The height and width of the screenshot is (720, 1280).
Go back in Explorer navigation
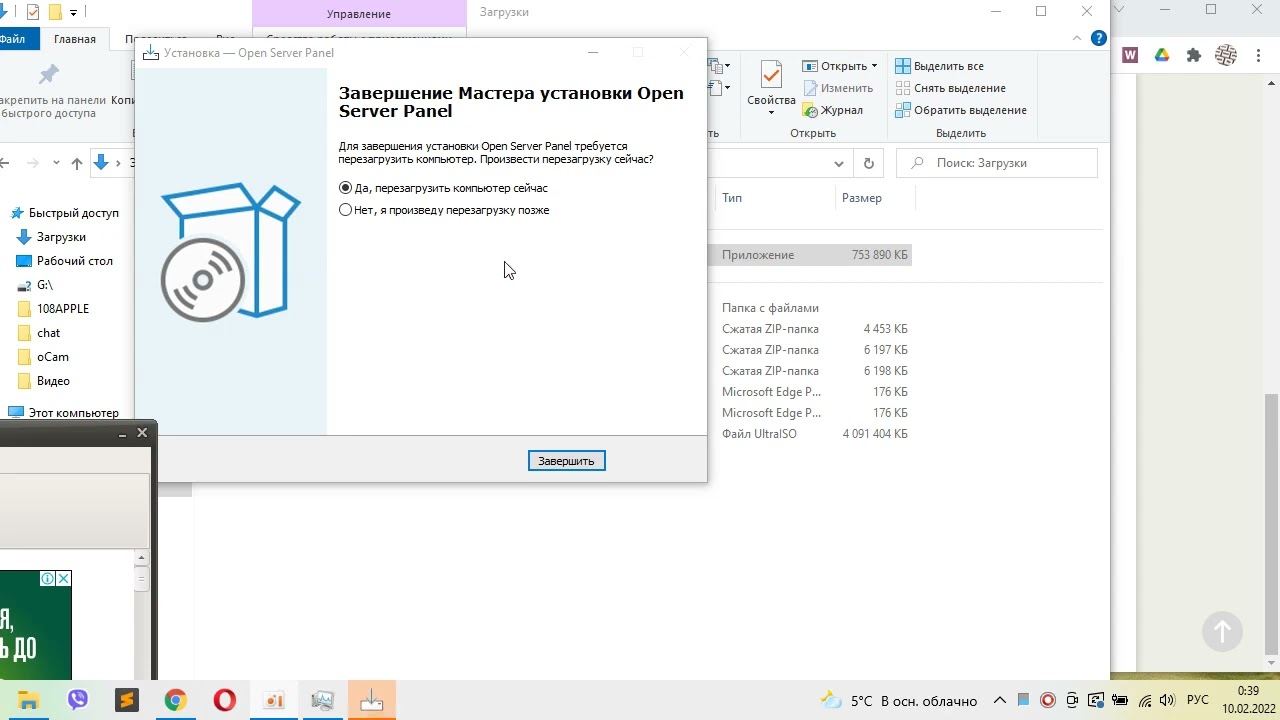(6, 163)
